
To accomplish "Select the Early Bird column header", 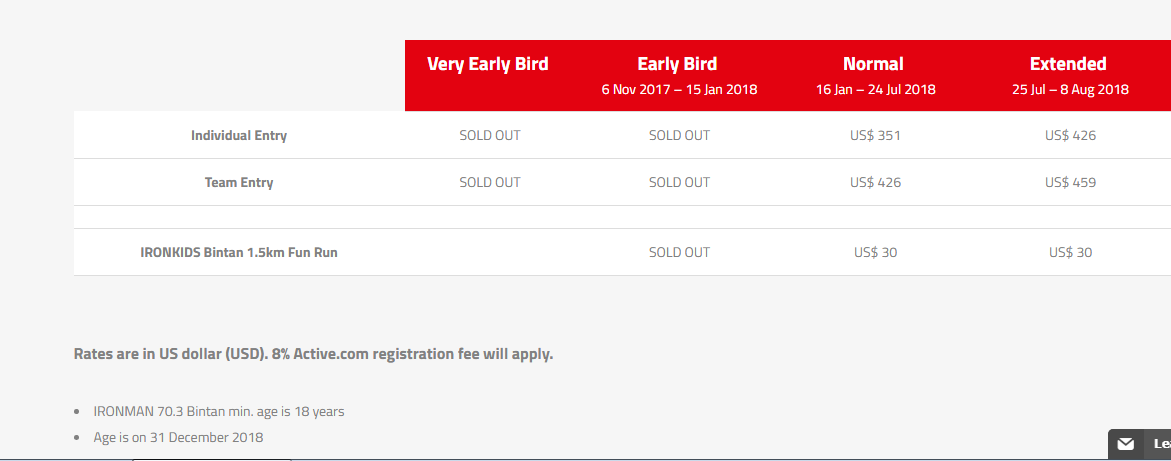I will coord(678,64).
